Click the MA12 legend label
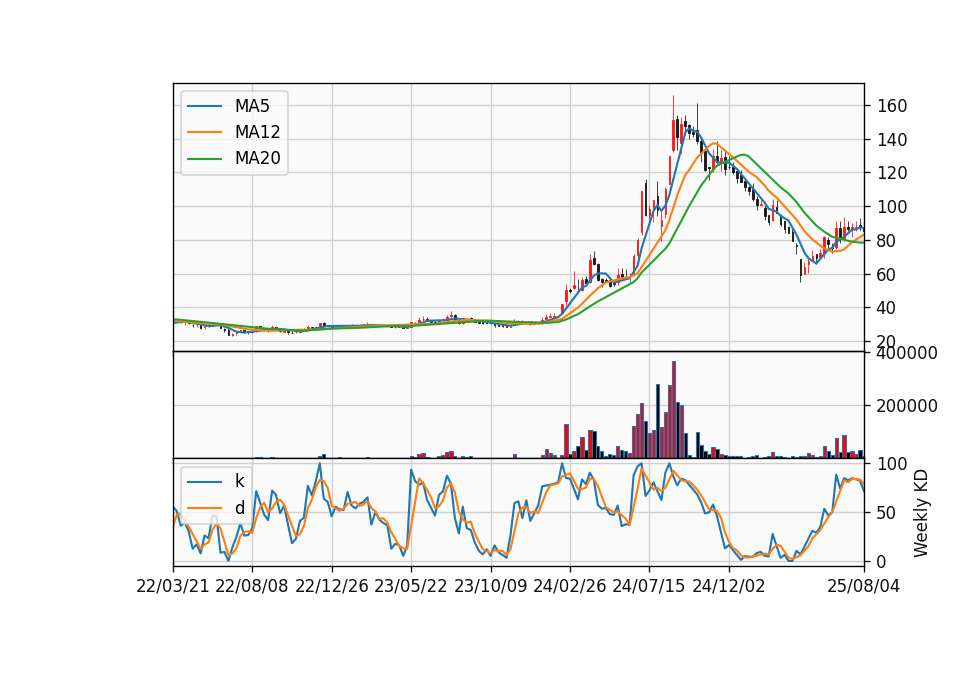960x690 pixels. tap(257, 132)
